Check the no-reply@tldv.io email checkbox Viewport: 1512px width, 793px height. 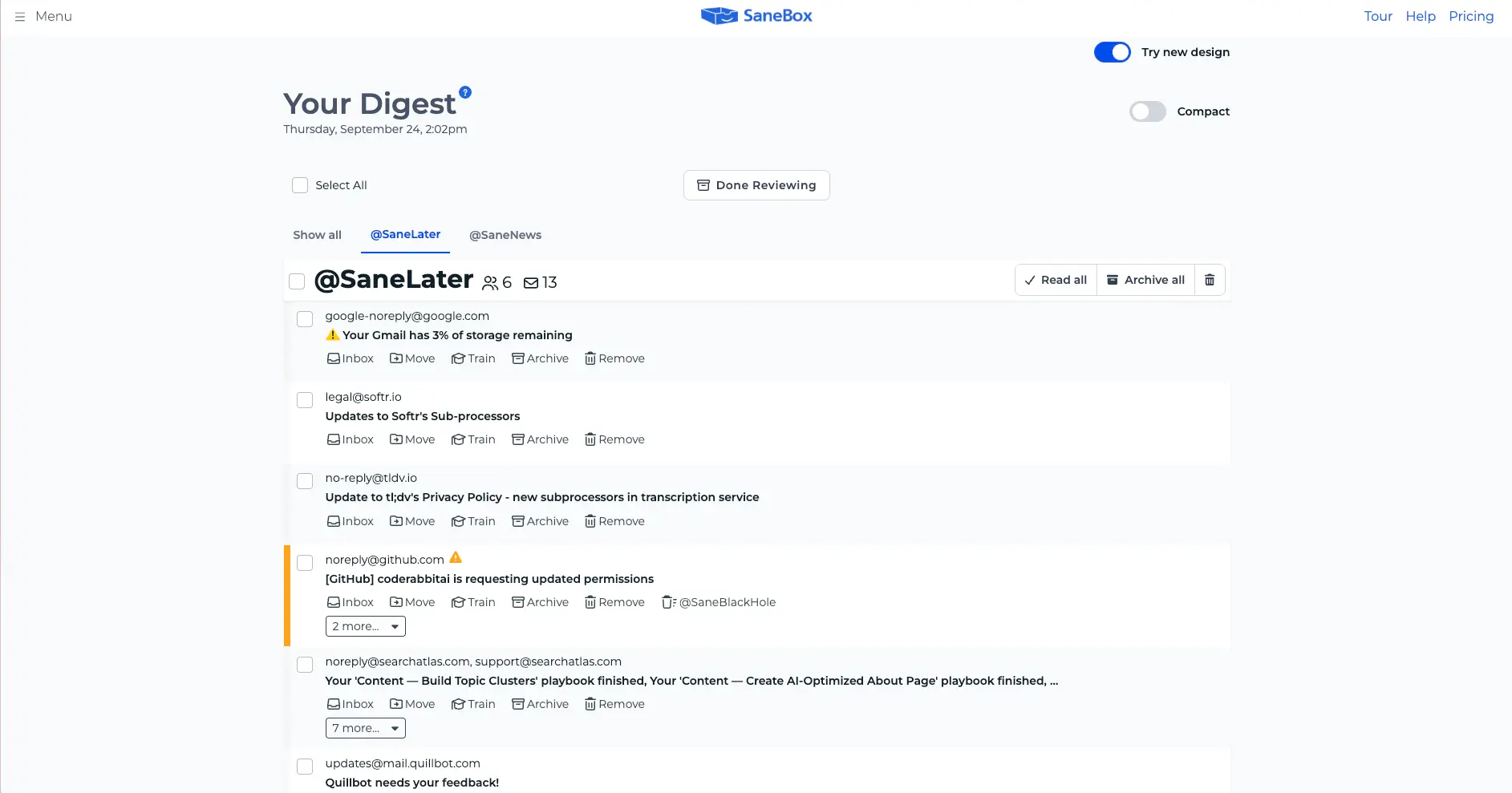pos(305,481)
